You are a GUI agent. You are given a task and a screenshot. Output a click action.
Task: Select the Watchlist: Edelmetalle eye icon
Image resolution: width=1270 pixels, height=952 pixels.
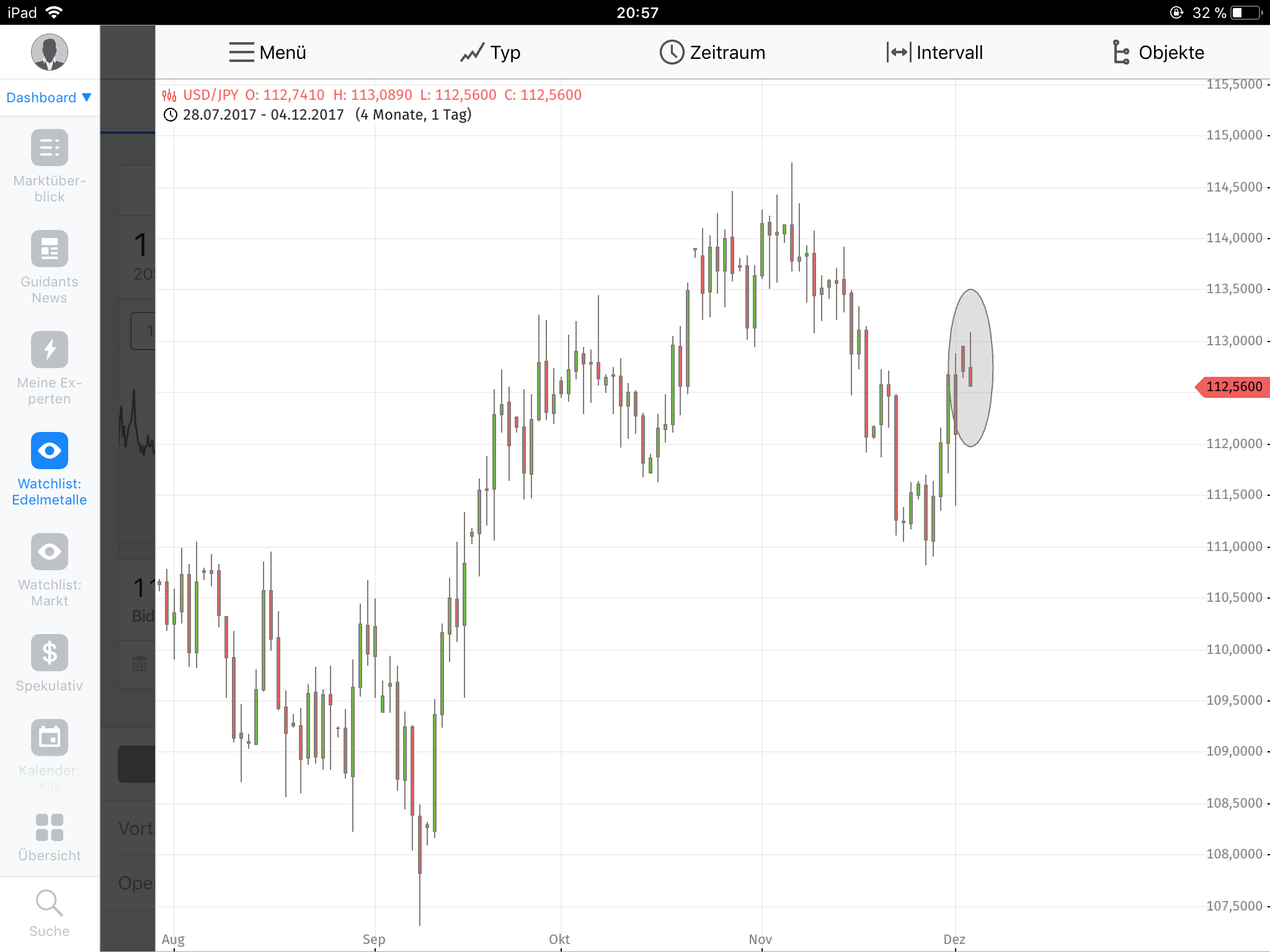49,451
